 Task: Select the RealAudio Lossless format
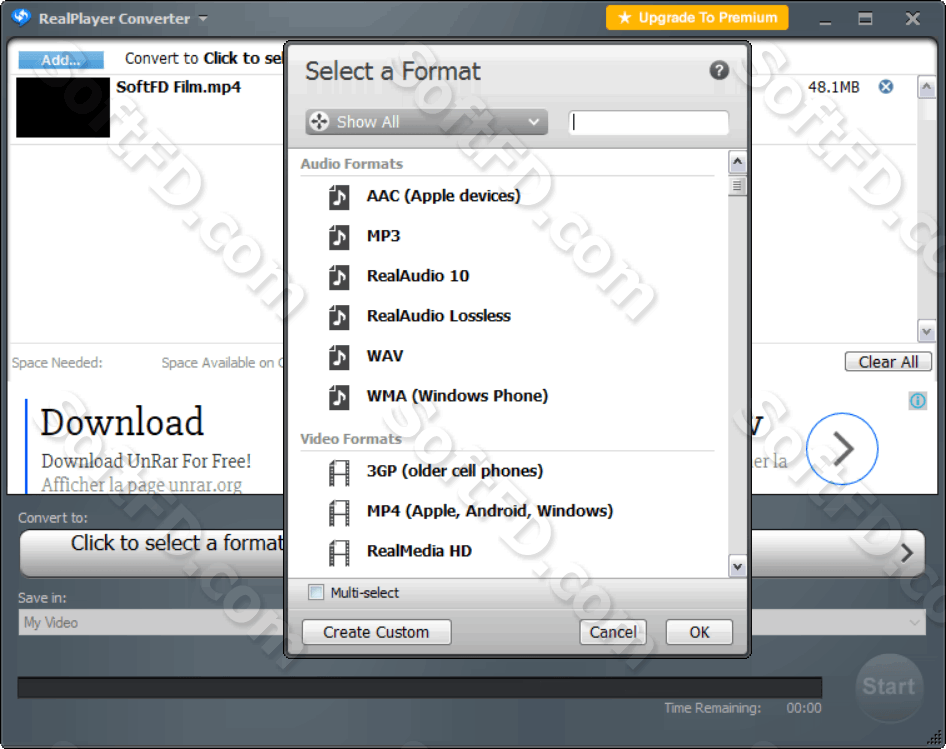click(x=439, y=316)
